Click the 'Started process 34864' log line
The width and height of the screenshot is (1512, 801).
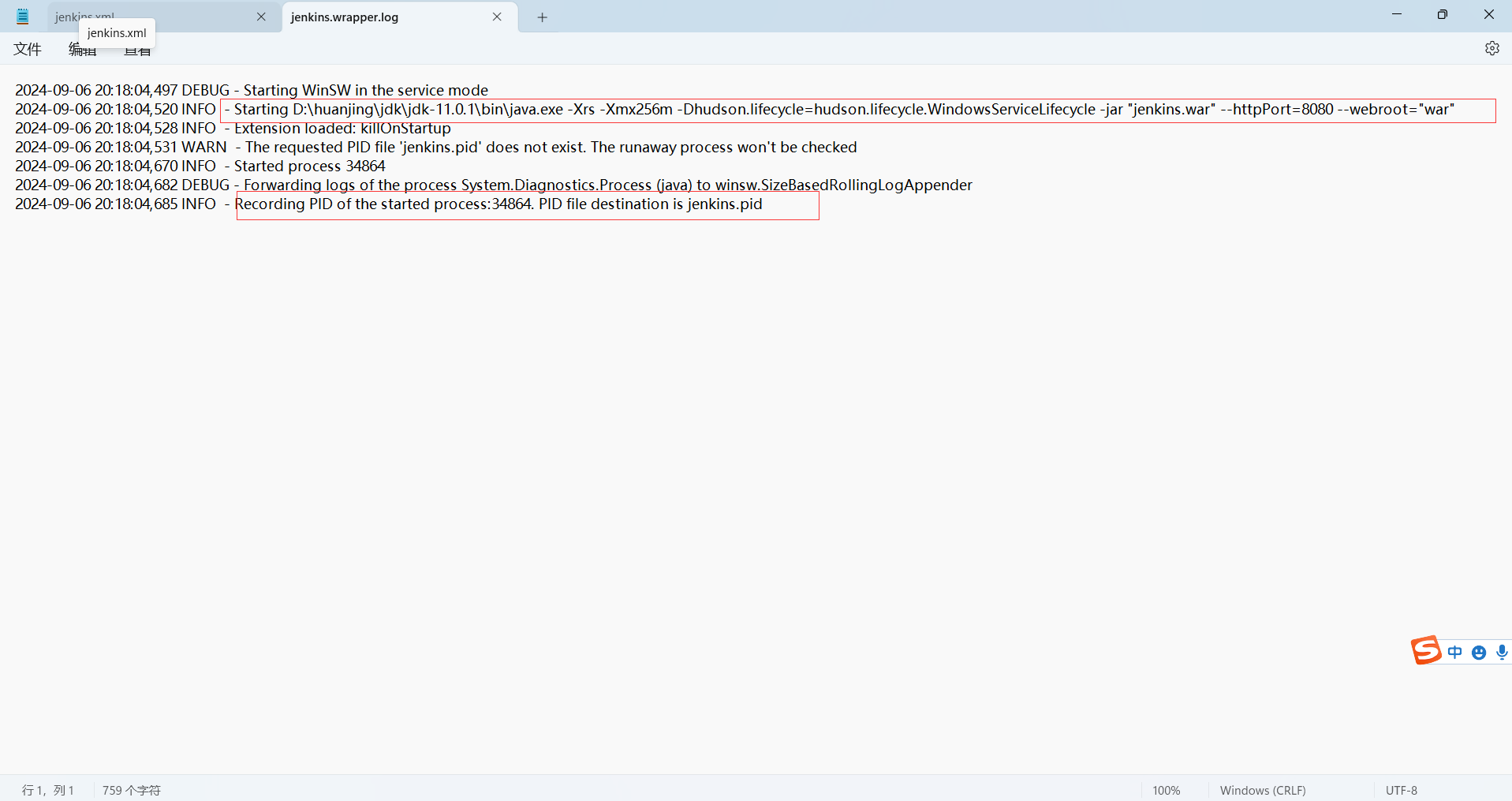(200, 166)
